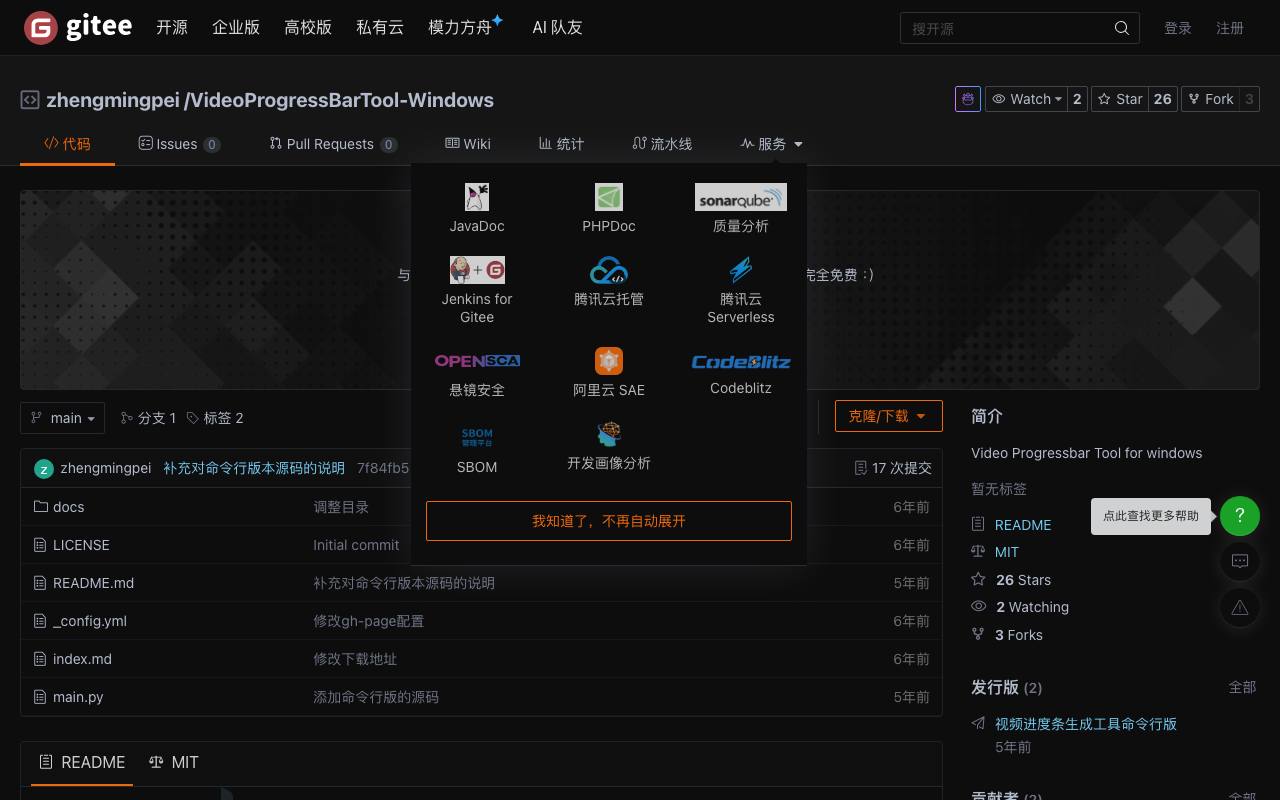The width and height of the screenshot is (1280, 800).
Task: Open the 私有云 navigation link
Action: (380, 28)
